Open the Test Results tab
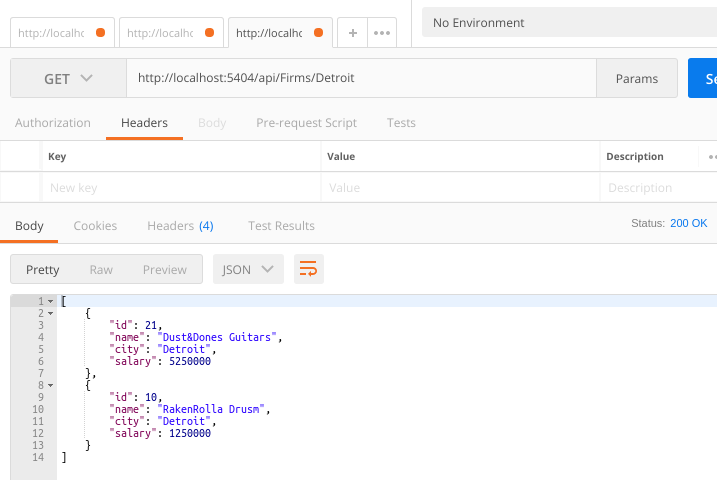 pyautogui.click(x=281, y=226)
